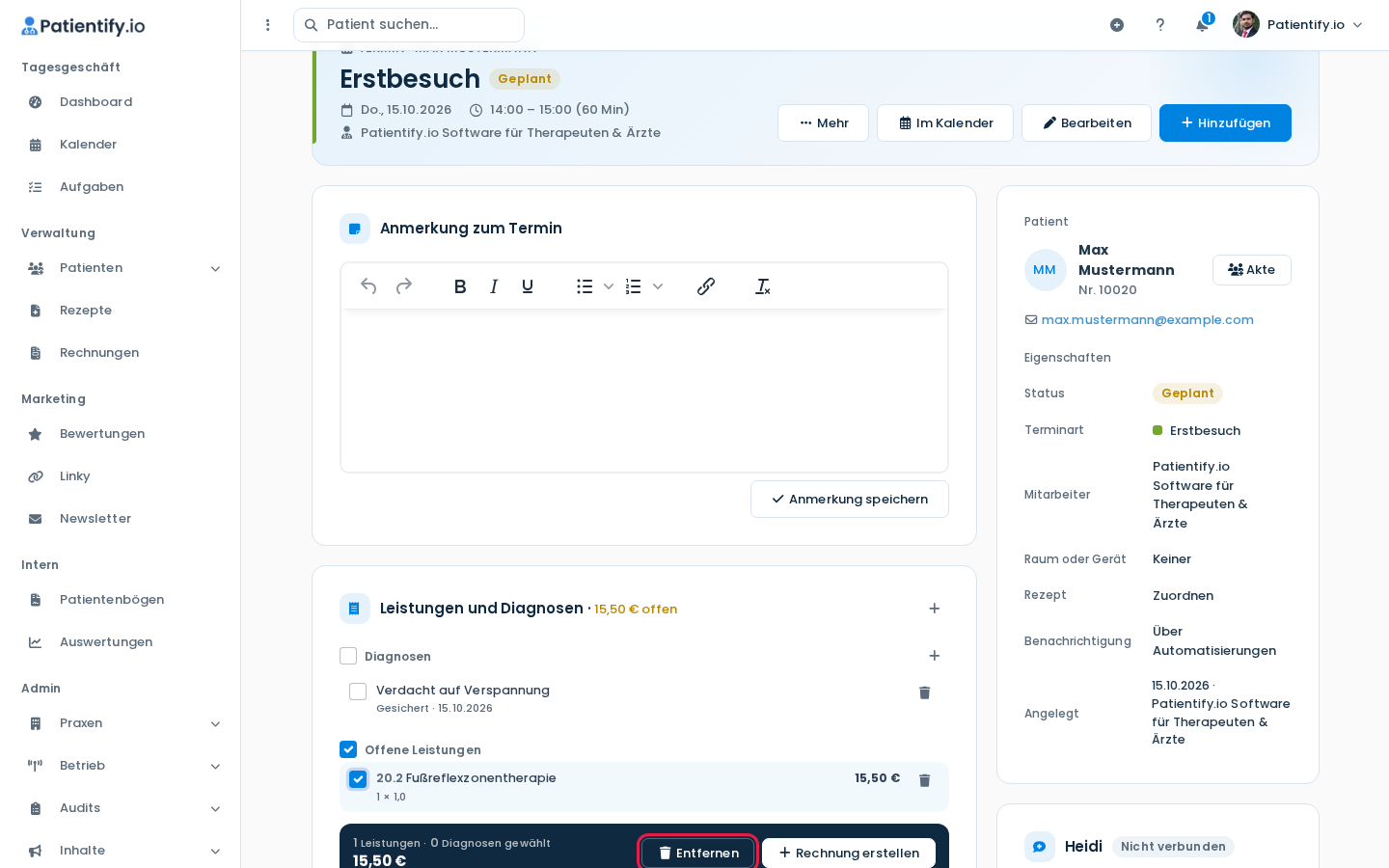1389x868 pixels.
Task: Add entry to Leistungen und Diagnosen
Action: [x=934, y=609]
